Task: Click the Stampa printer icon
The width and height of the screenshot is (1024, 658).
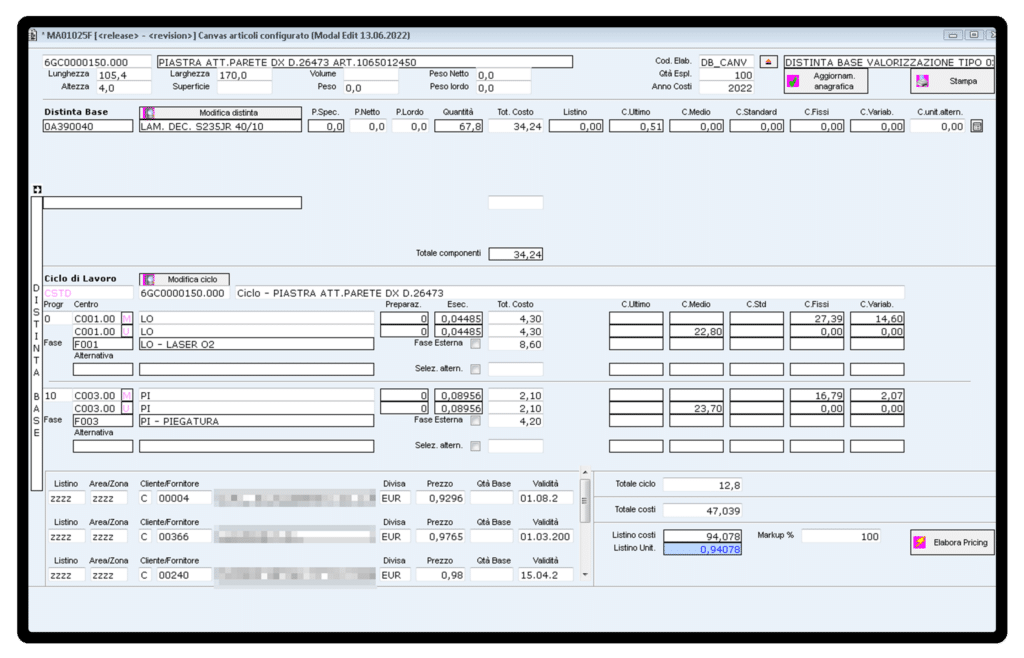Action: pyautogui.click(x=920, y=81)
